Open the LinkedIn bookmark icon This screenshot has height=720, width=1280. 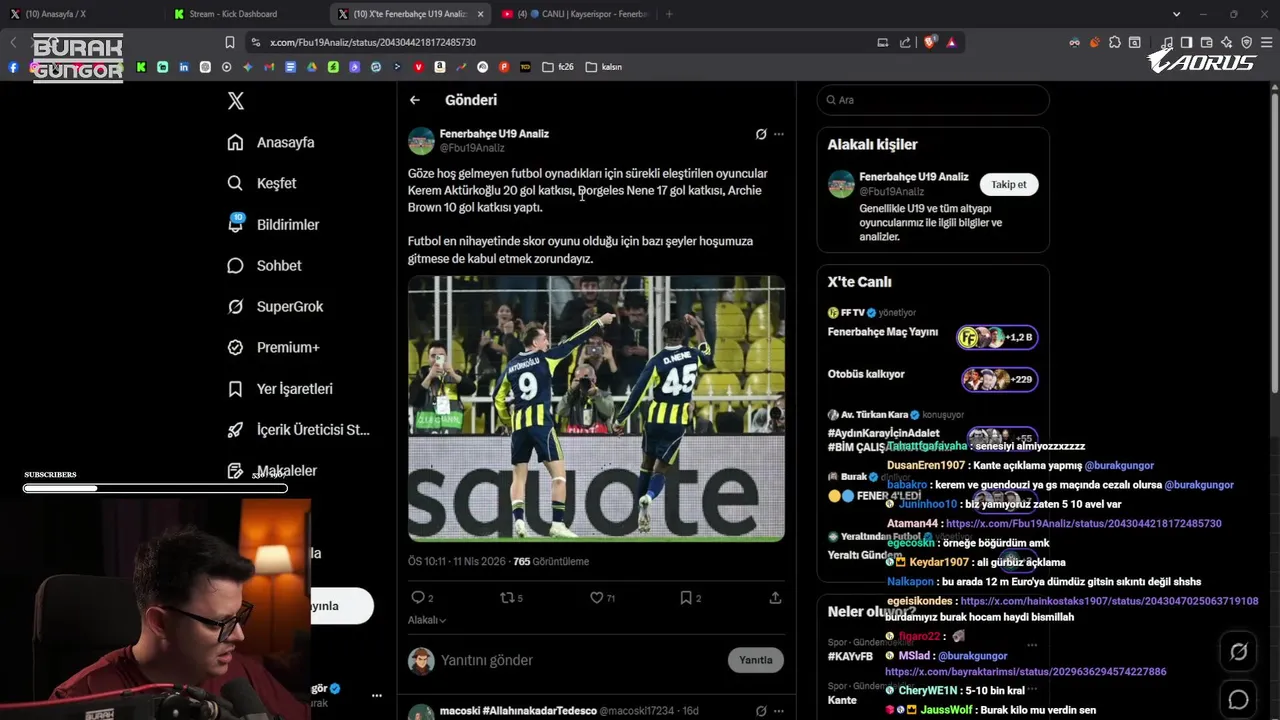point(184,67)
